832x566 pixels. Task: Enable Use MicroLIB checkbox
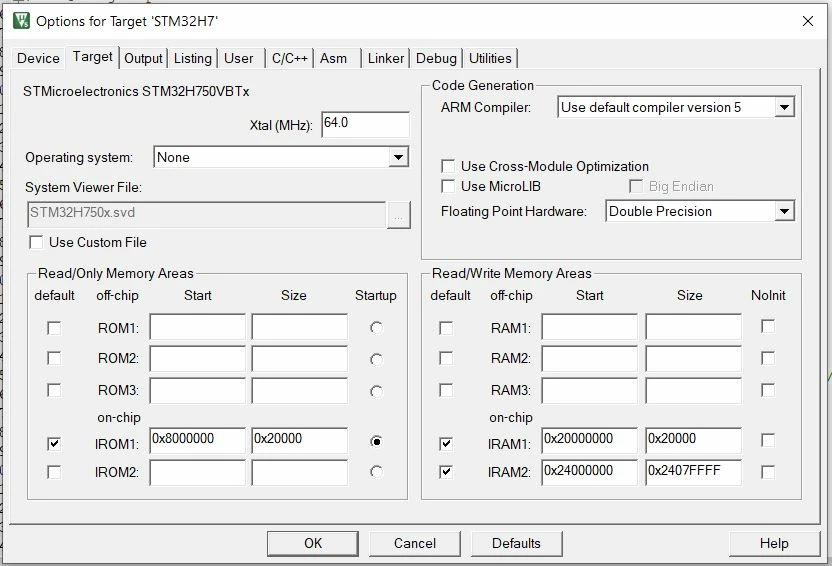448,186
